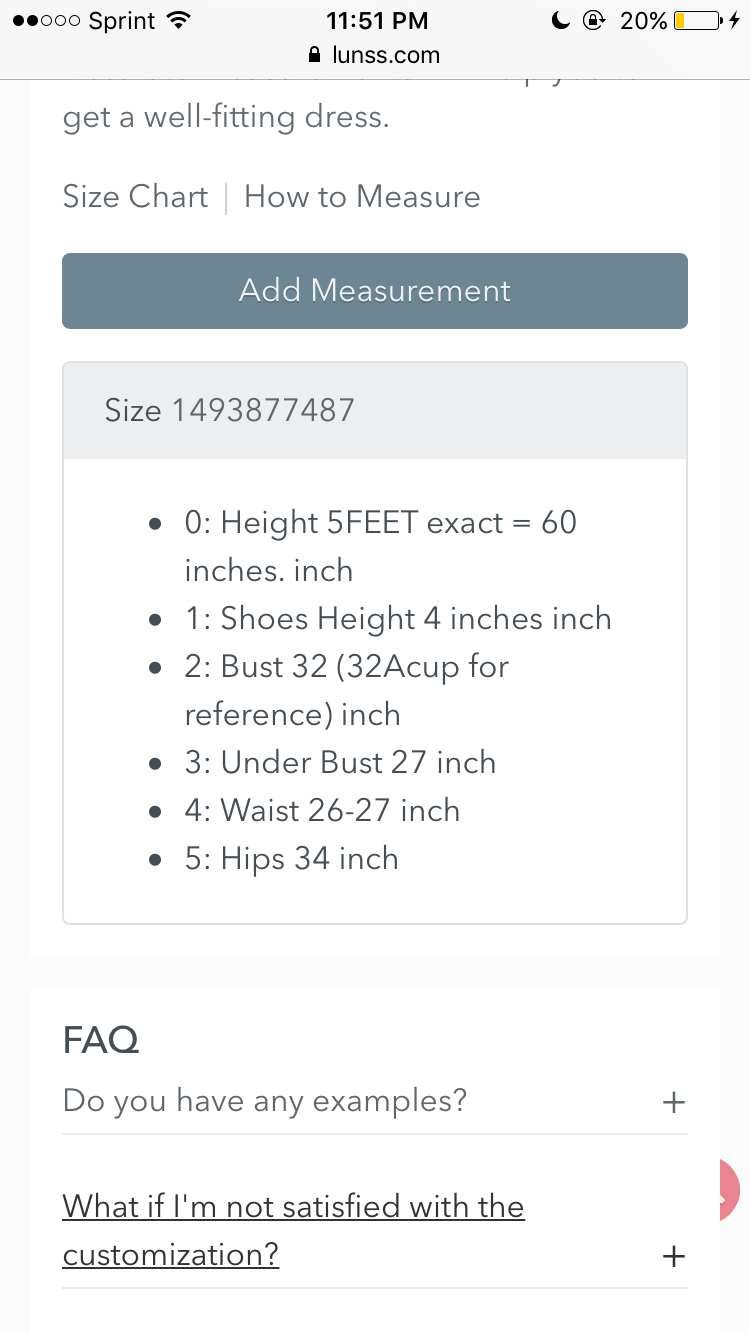Tap the 11:51 PM clock in status bar
The image size is (750, 1334).
[377, 20]
